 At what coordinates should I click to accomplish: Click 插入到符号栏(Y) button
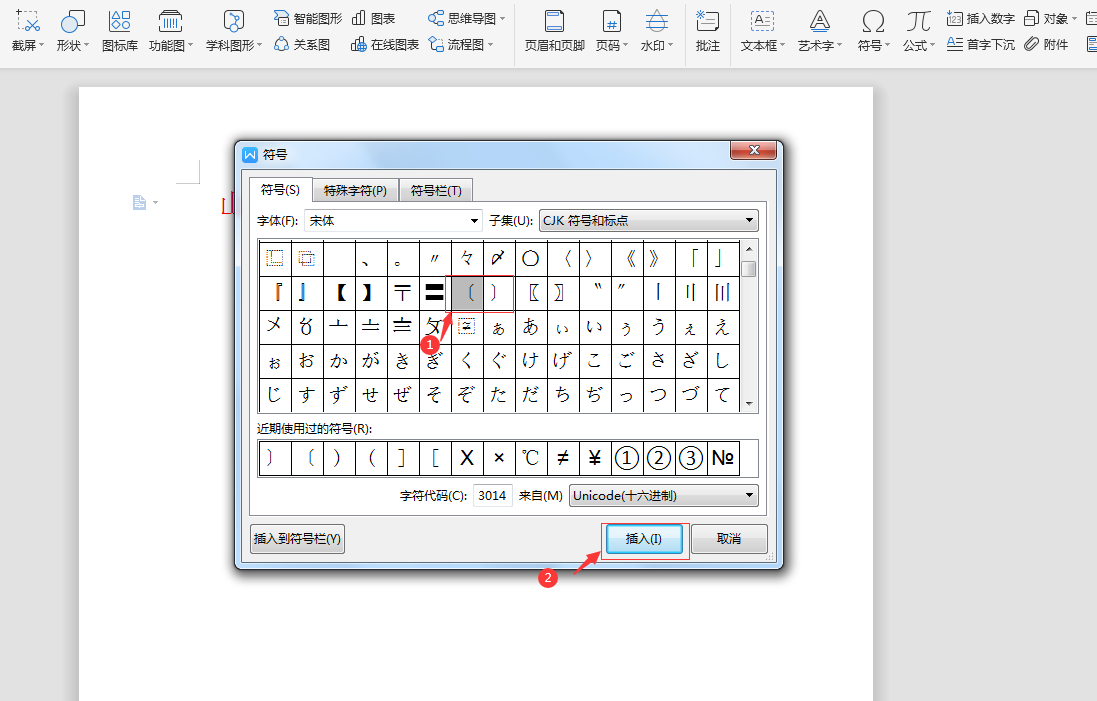297,539
